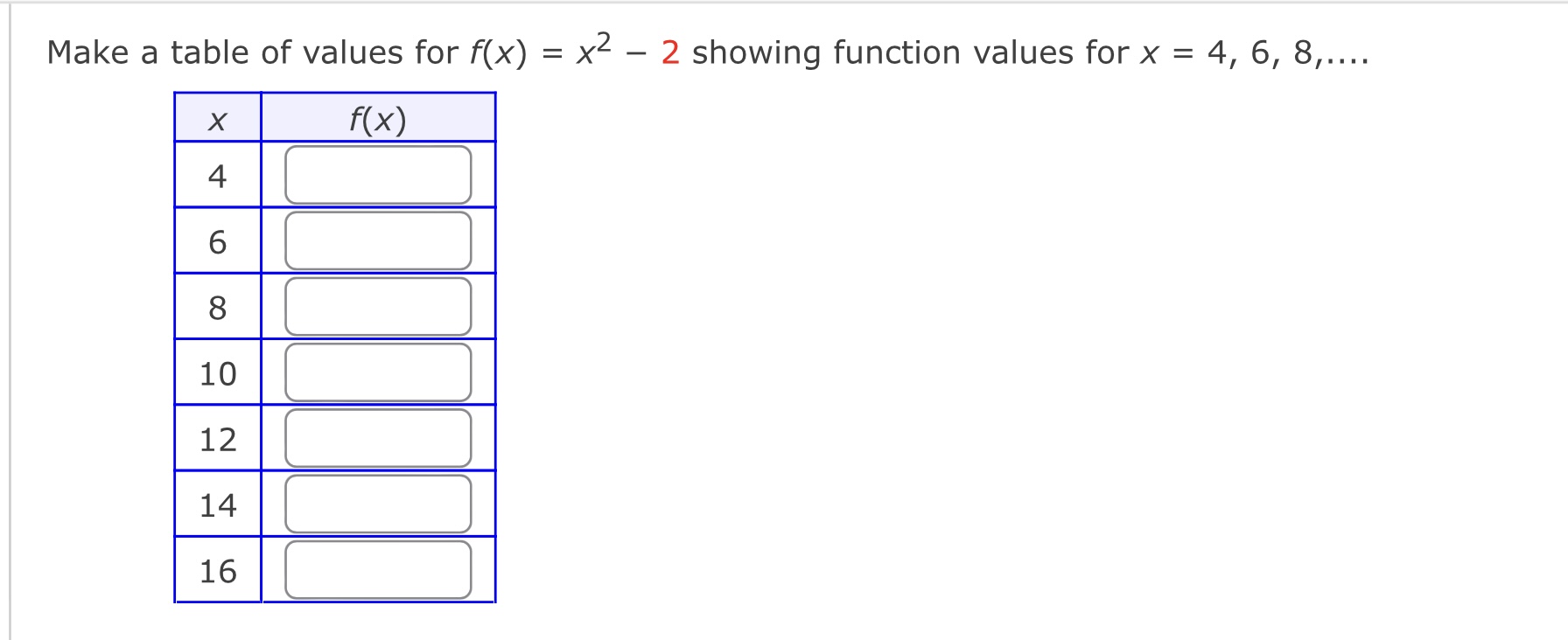Click the table cell labeled 8
Image resolution: width=1568 pixels, height=640 pixels.
218,307
